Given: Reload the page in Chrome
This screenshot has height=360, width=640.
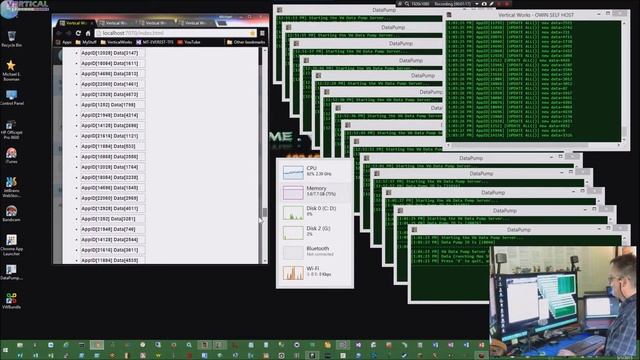Looking at the screenshot, I should coord(78,33).
